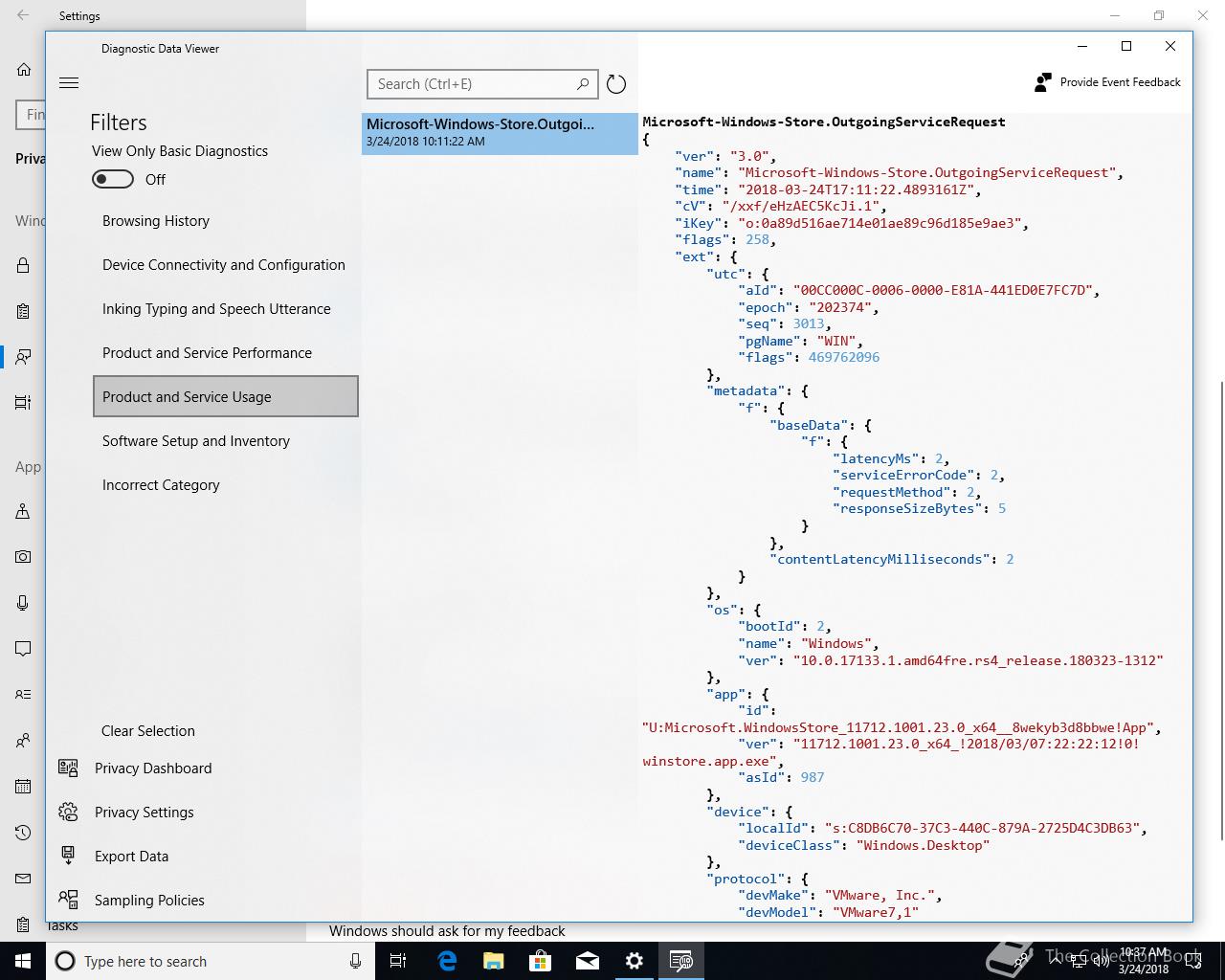Click the Privacy Dashboard icon
The height and width of the screenshot is (980, 1225).
point(68,768)
